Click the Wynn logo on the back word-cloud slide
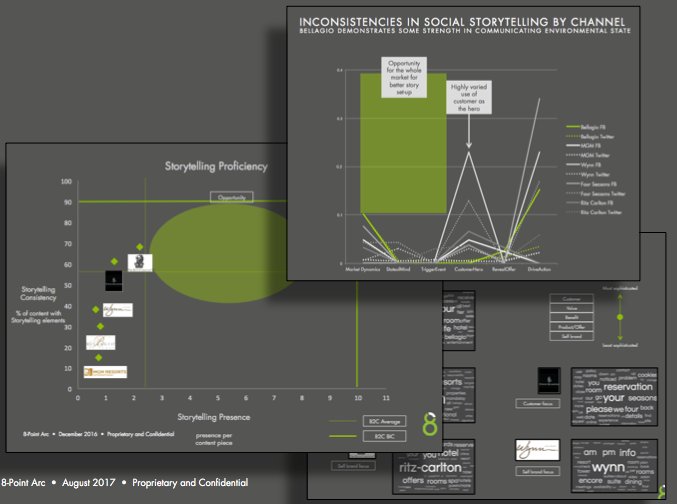Image resolution: width=677 pixels, height=504 pixels. pos(538,450)
